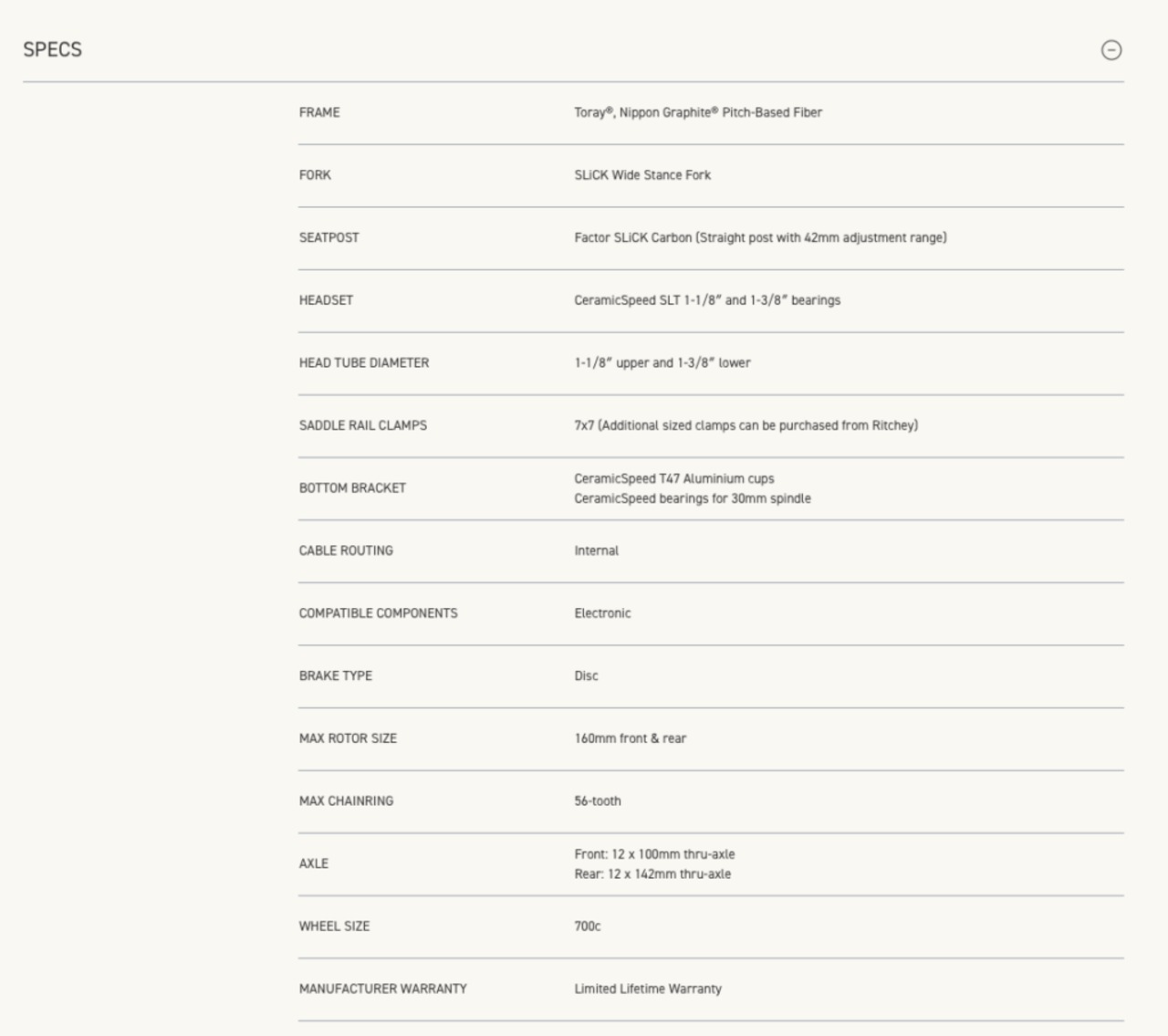The image size is (1168, 1036).
Task: Click the FRAME spec label
Action: coord(319,112)
